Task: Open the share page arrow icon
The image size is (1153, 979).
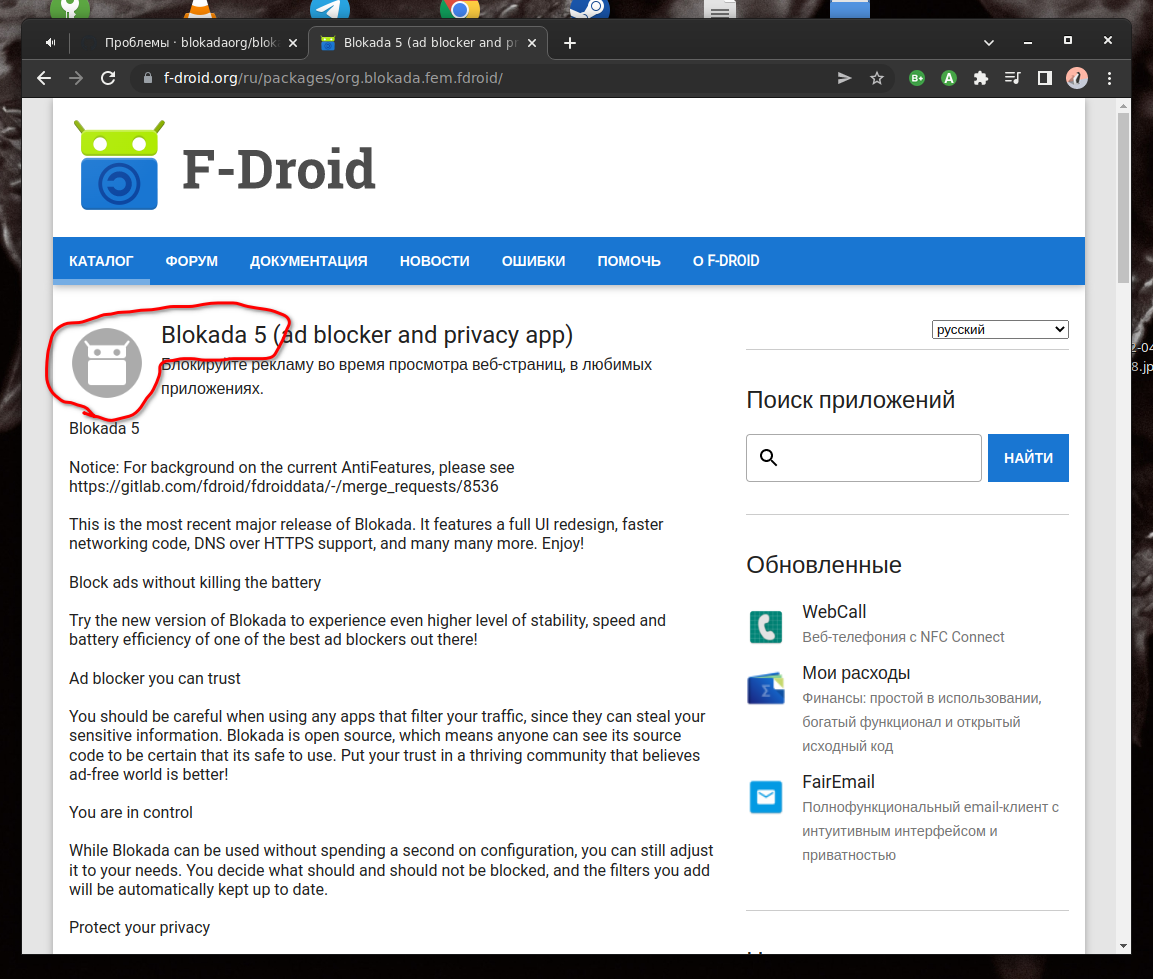Action: pos(844,78)
